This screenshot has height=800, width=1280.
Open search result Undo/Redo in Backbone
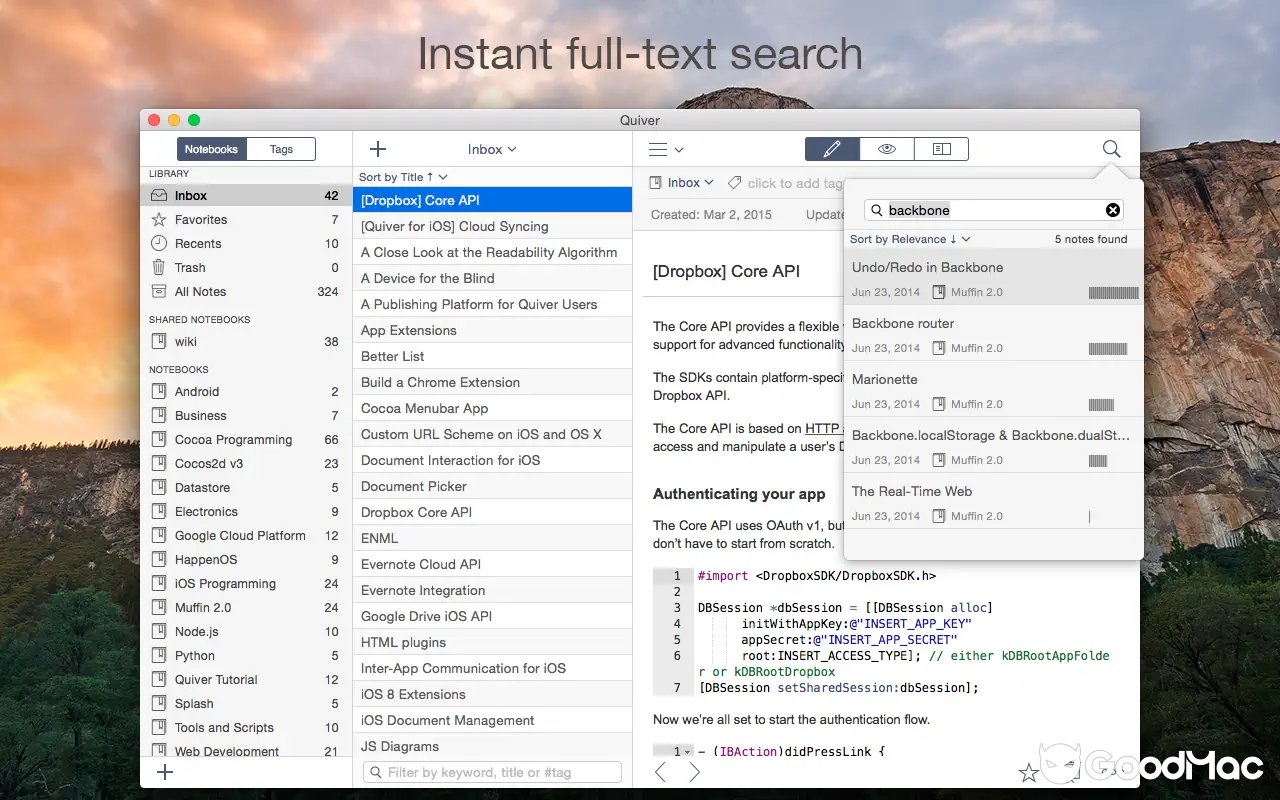point(994,278)
